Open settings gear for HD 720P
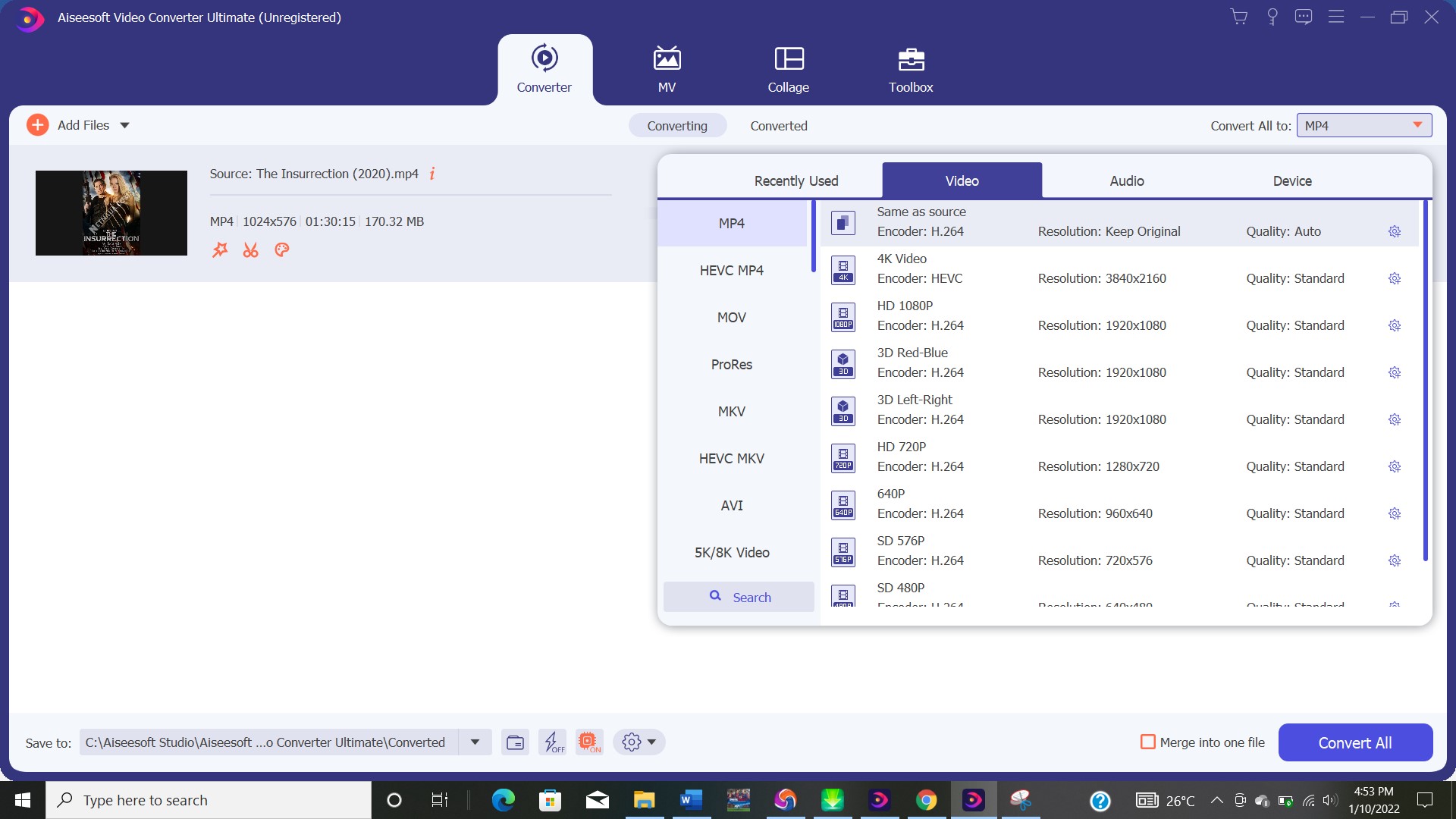 tap(1395, 466)
